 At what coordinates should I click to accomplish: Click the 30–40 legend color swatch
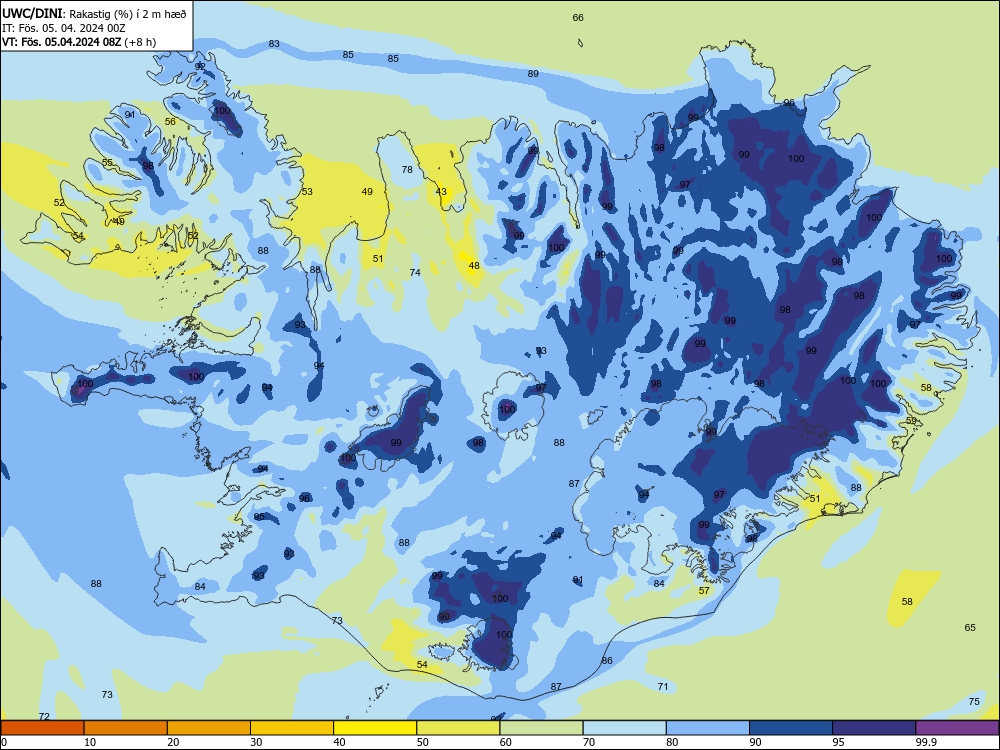coord(292,728)
